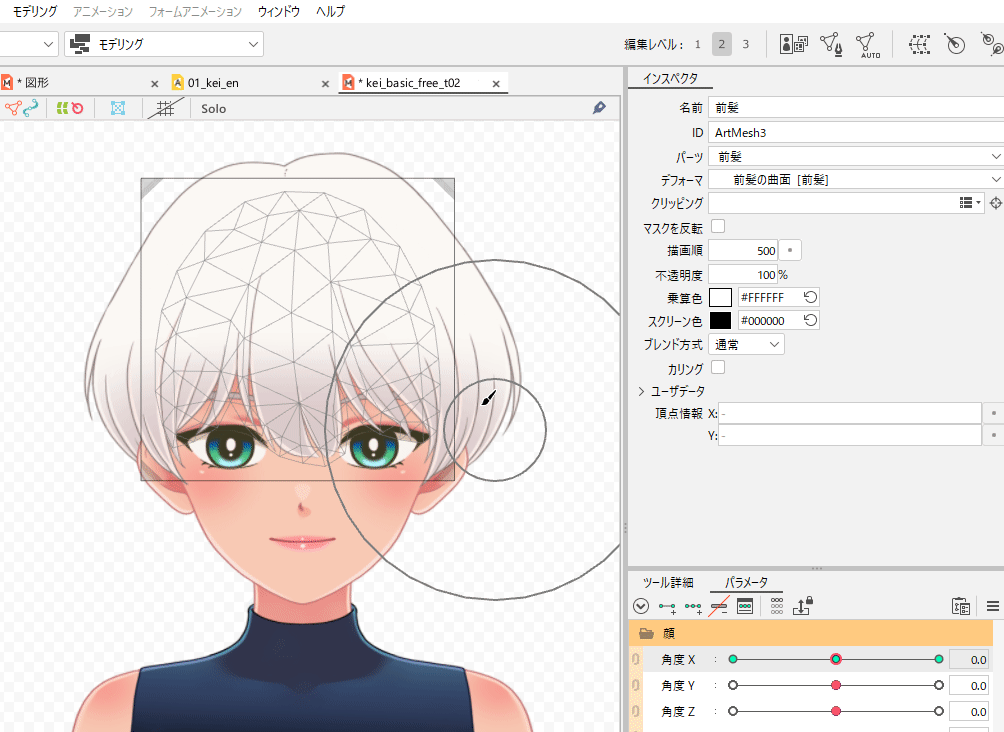Open the manual mesh editing tool
This screenshot has width=1004, height=732.
tap(830, 44)
